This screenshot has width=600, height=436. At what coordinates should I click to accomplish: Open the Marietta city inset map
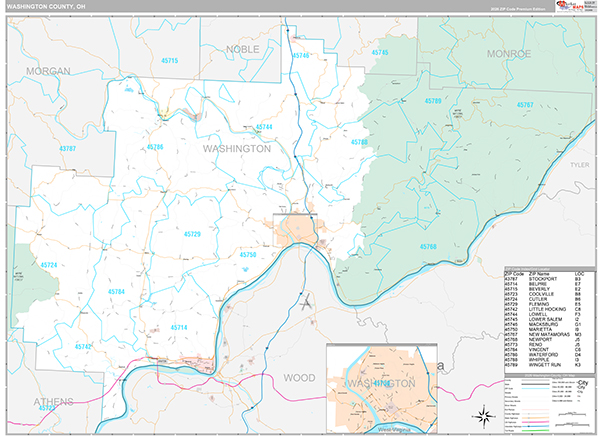coord(382,378)
